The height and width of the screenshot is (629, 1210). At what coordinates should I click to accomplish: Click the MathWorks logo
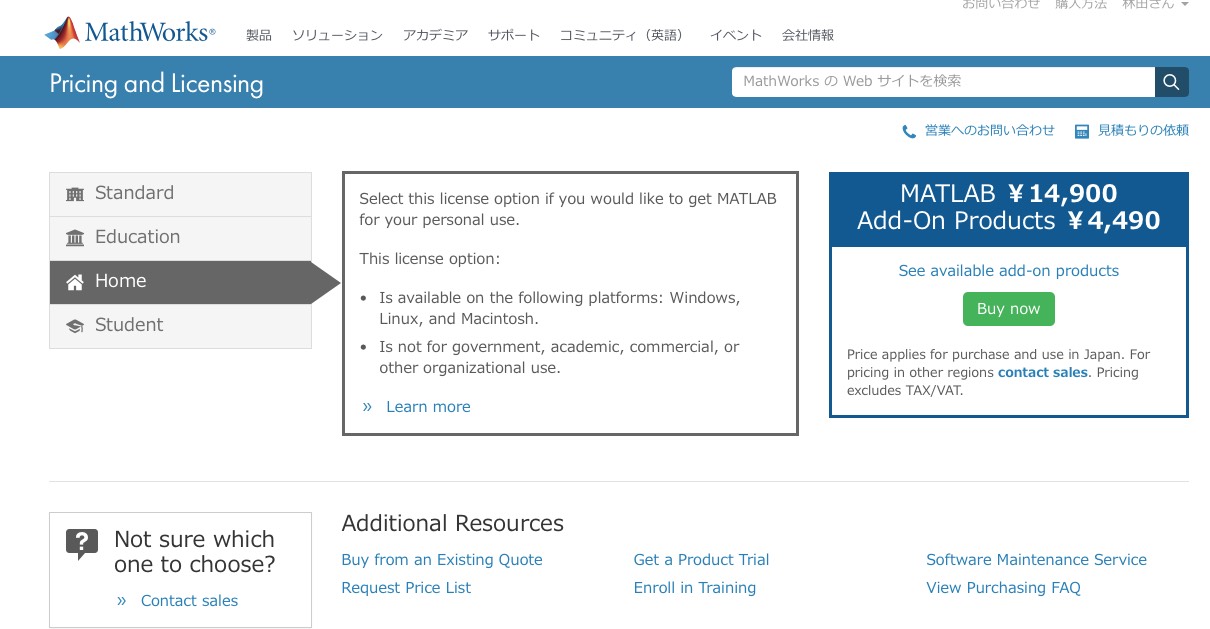pyautogui.click(x=130, y=32)
